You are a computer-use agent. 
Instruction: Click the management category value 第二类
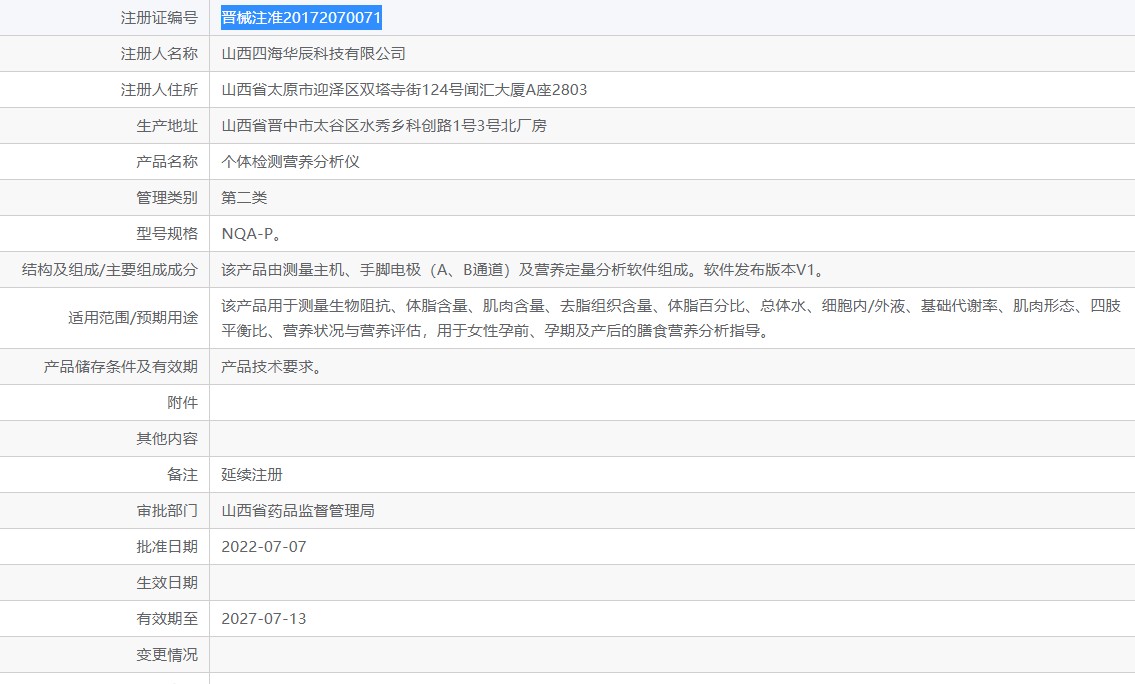pyautogui.click(x=244, y=198)
